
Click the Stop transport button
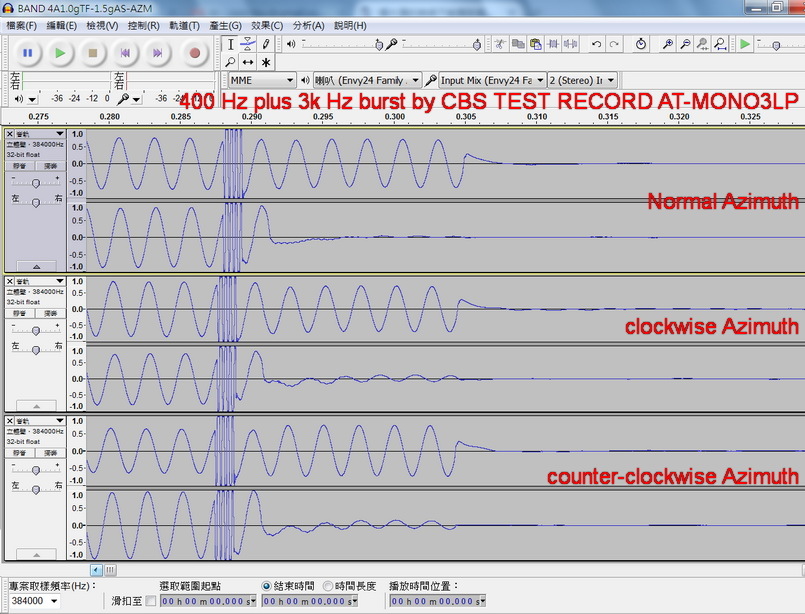click(x=93, y=53)
